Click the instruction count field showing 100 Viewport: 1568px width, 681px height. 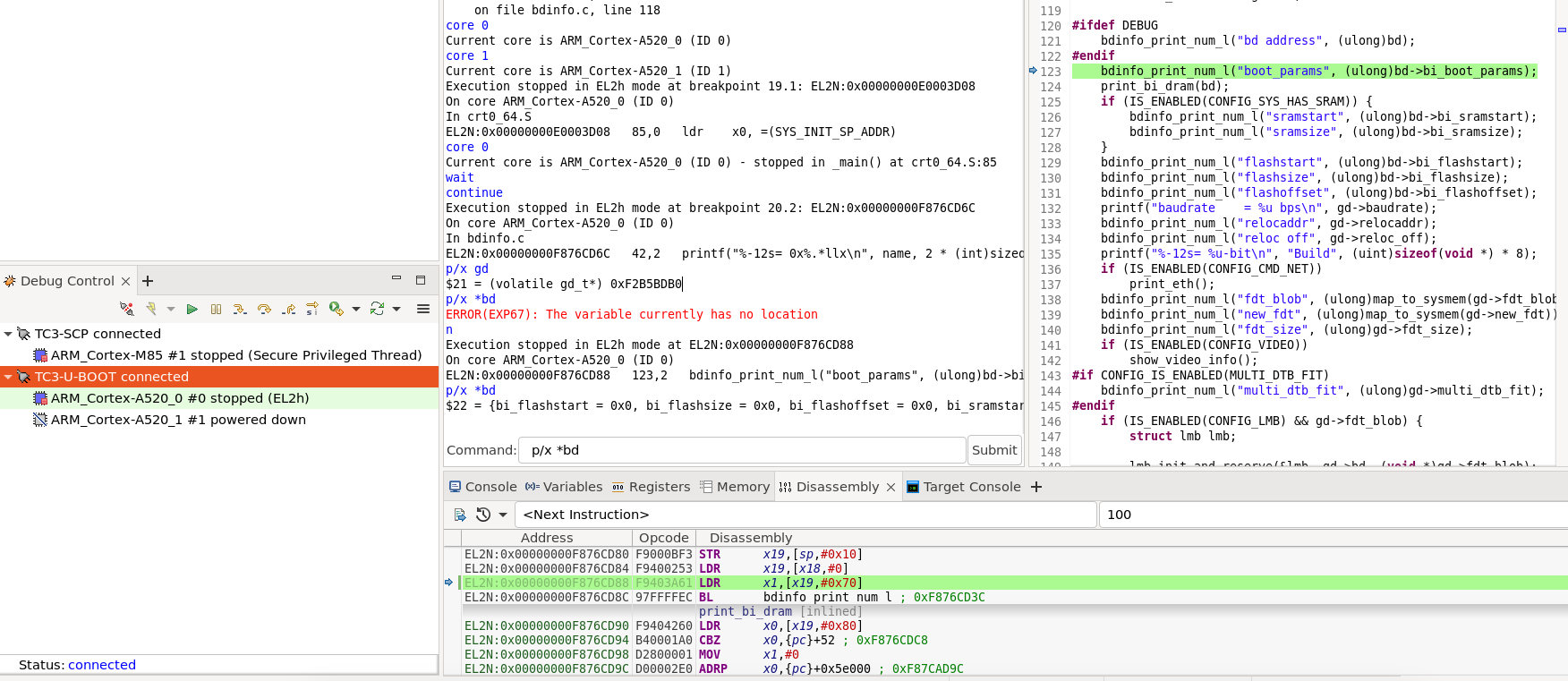pos(1333,515)
